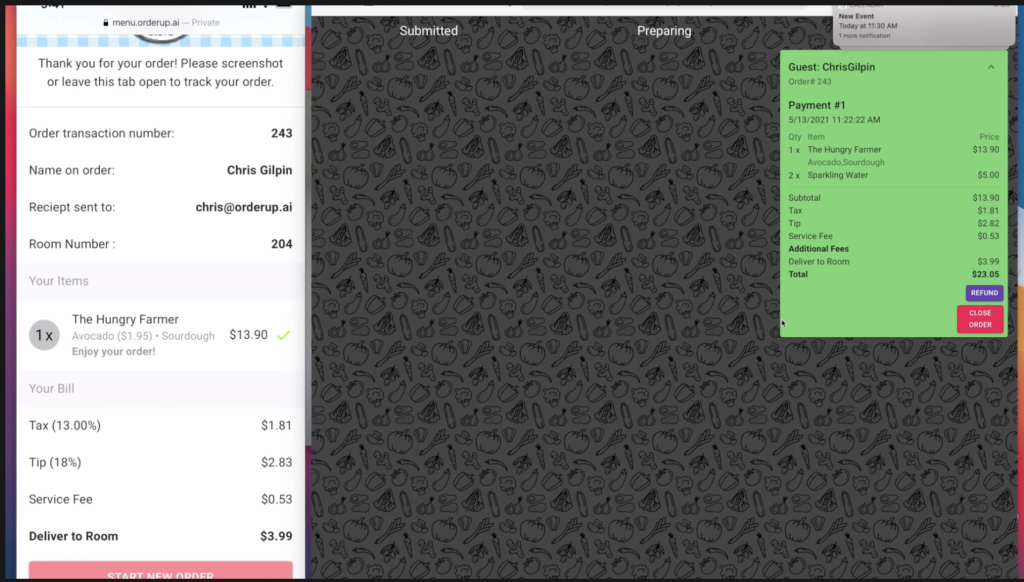Screen dimensions: 1024x582
Task: Click the Tax (13.00%) label
Action: pyautogui.click(x=65, y=426)
